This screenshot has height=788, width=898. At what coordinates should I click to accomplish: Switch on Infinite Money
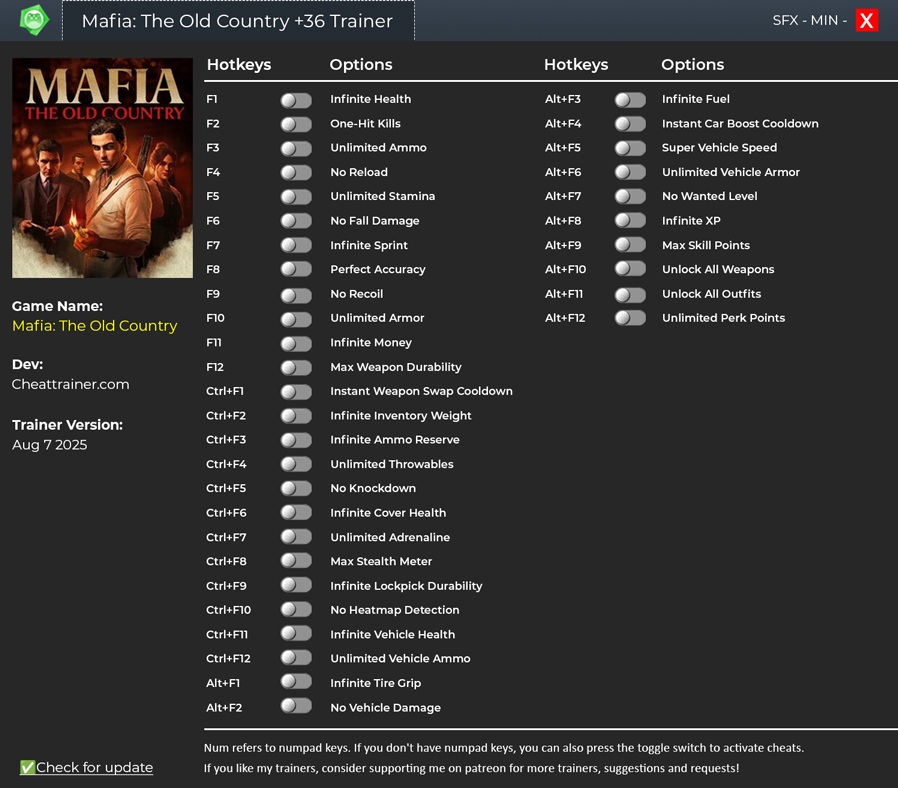click(x=296, y=343)
